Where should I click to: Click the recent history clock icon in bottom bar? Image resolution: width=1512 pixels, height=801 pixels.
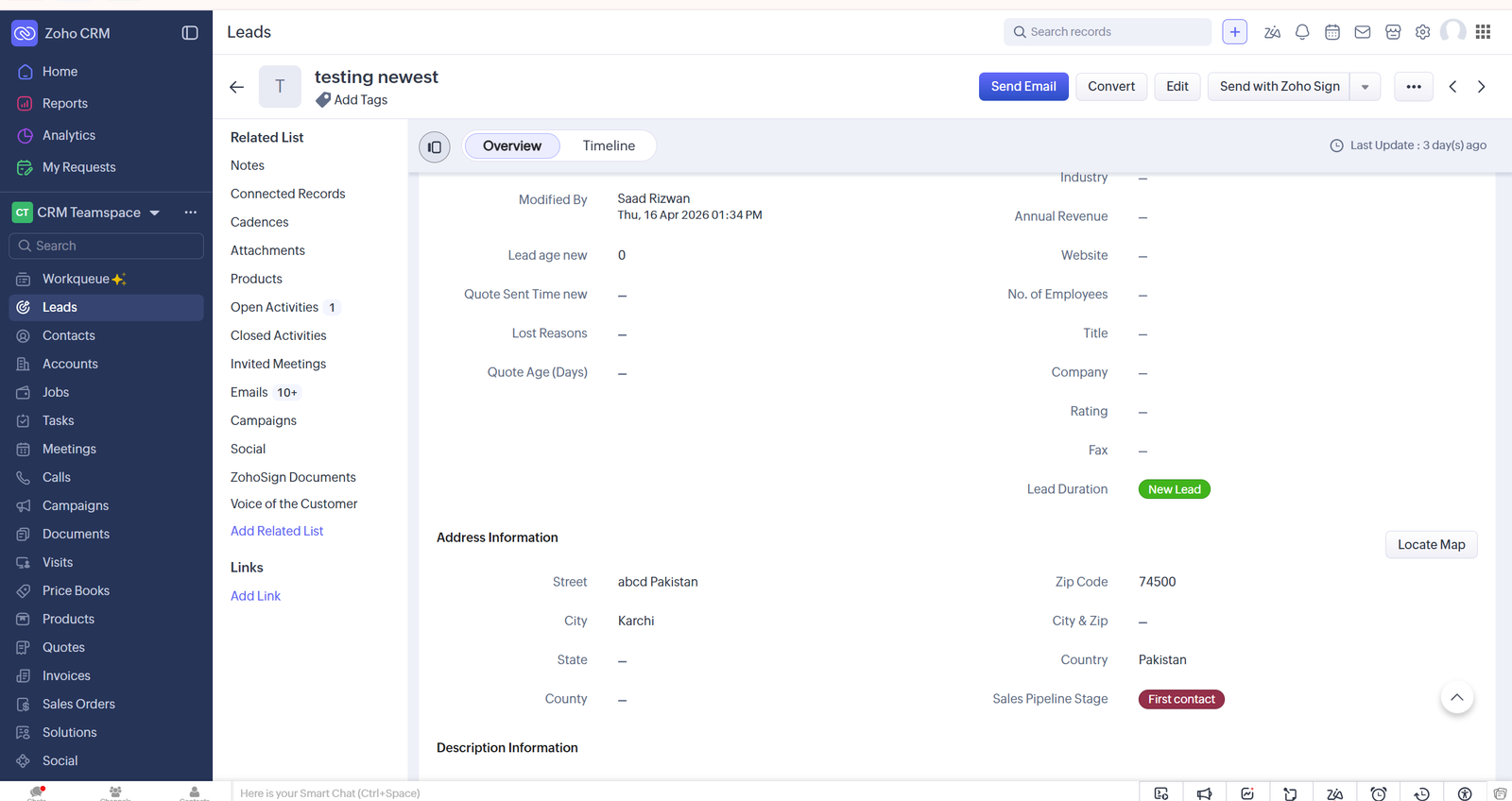(1421, 793)
